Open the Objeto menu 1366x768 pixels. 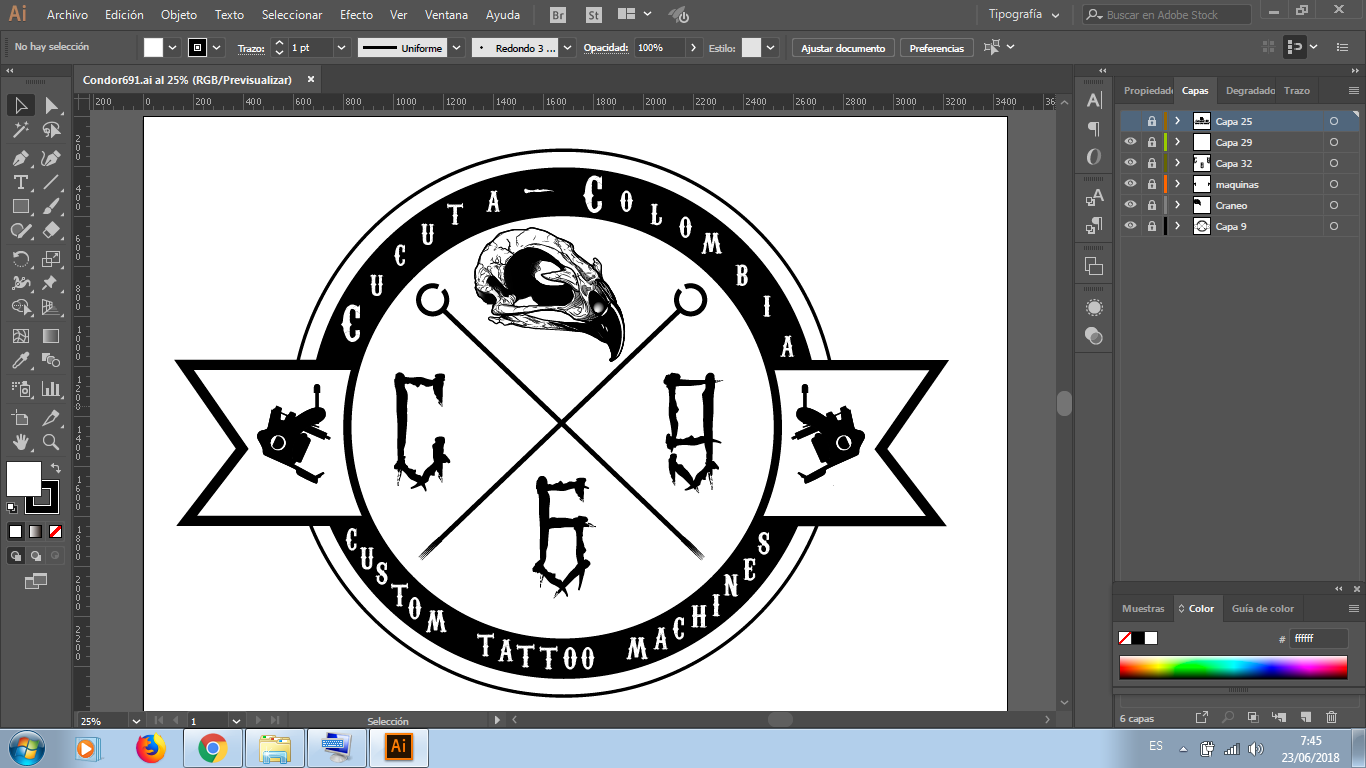[x=179, y=15]
